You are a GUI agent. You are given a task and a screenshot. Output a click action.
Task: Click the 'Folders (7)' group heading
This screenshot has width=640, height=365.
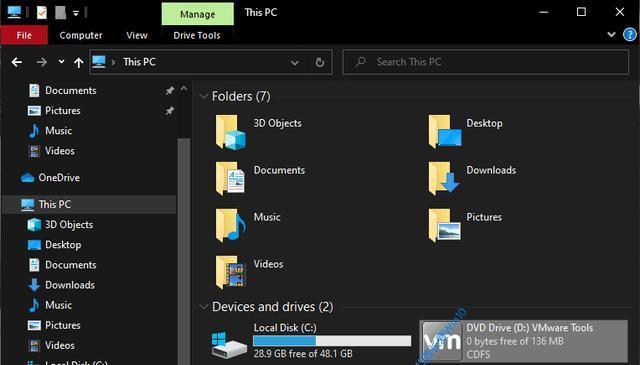point(241,96)
